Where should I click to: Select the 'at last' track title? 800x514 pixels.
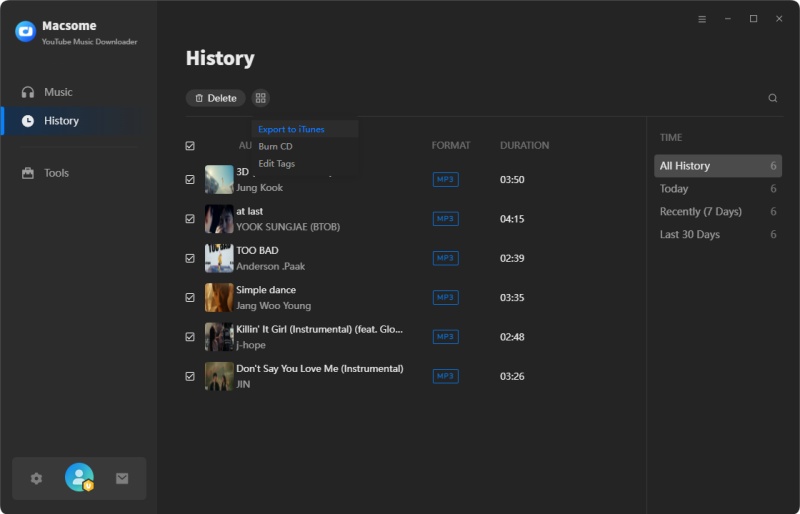click(249, 211)
